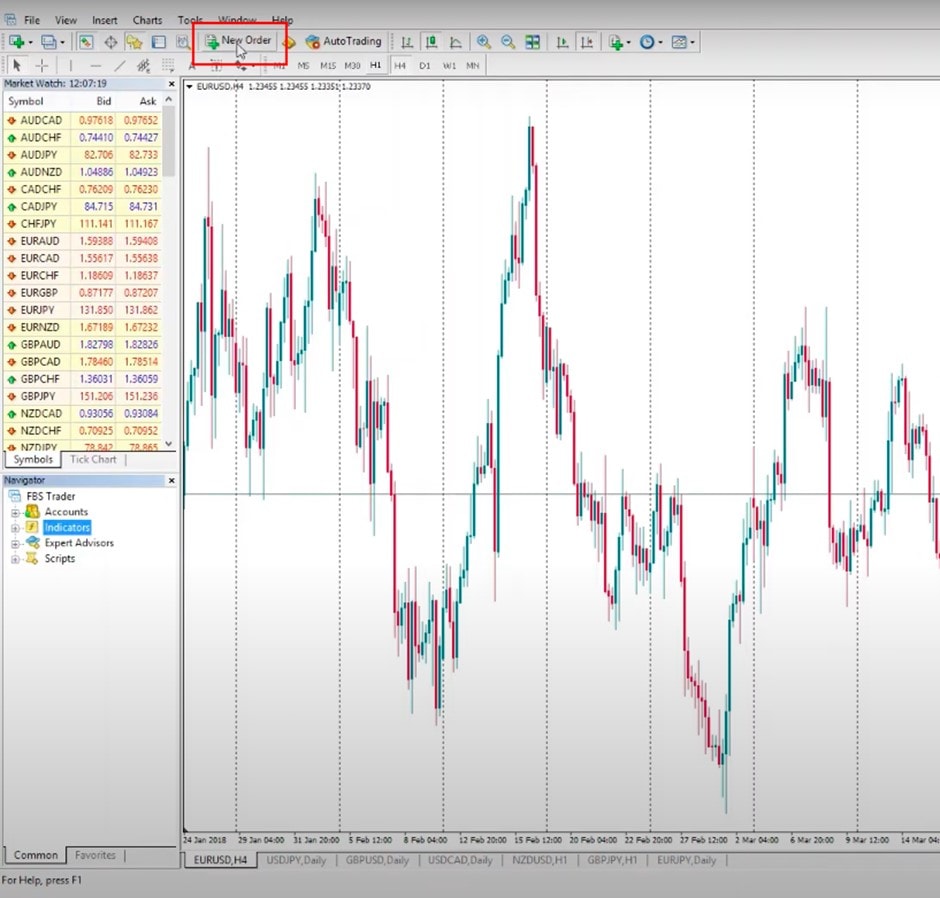
Task: Click the Zoom In magnifier icon
Action: [x=484, y=42]
